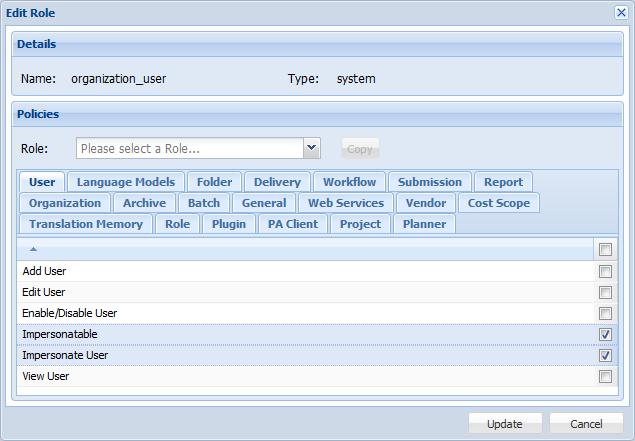This screenshot has height=441, width=635.
Task: Open the Workflow tab
Action: 349,182
